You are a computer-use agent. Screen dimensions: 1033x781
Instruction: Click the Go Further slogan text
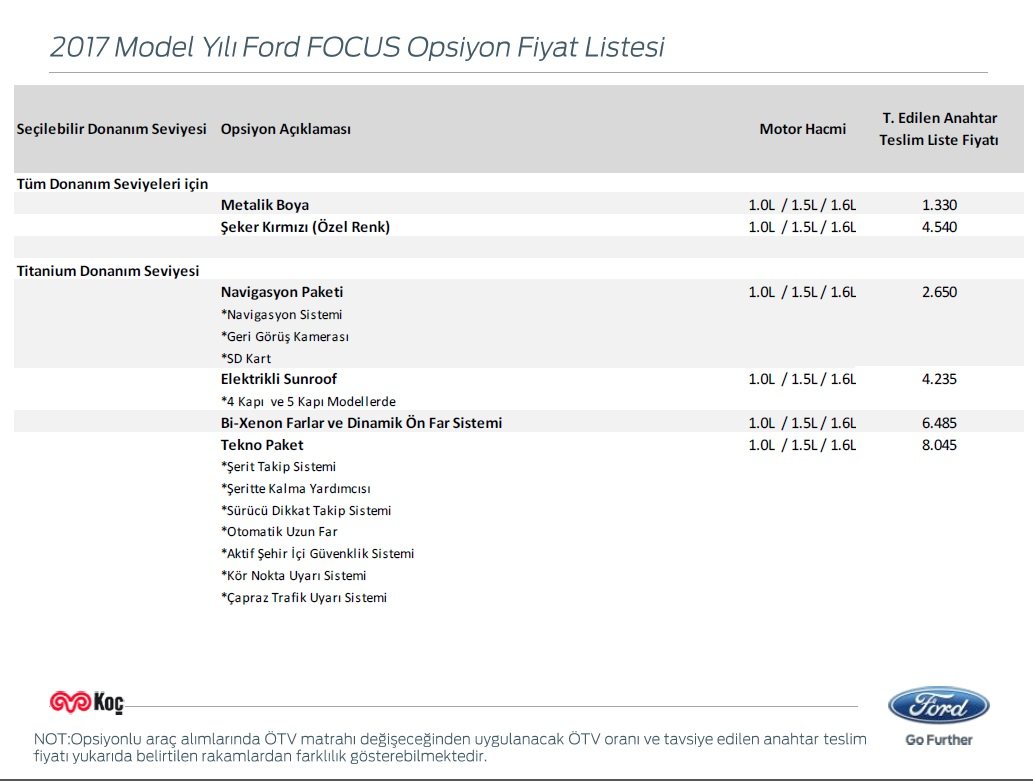pos(939,739)
